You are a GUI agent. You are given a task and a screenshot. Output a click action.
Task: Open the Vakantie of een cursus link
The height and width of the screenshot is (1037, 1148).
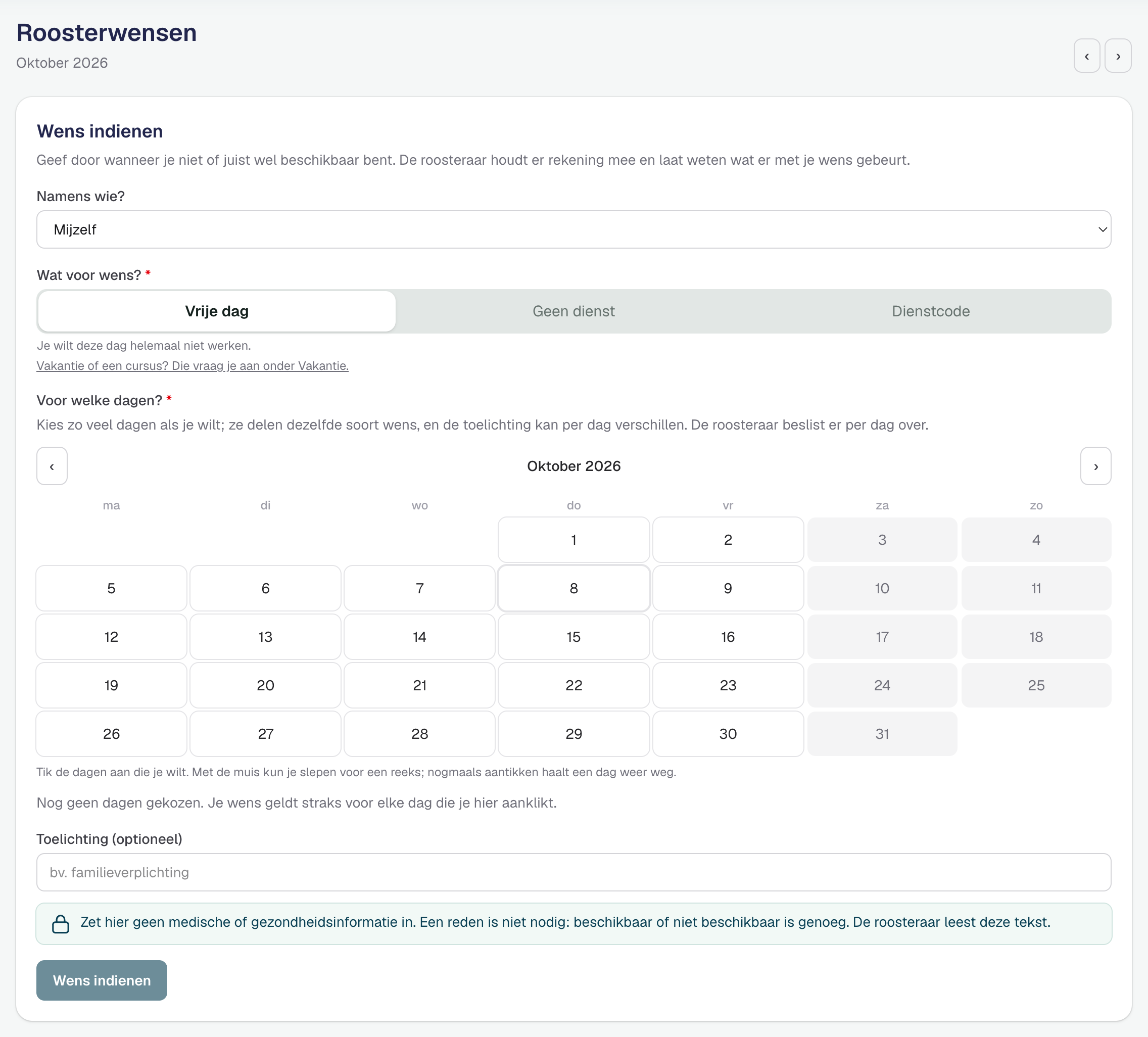click(193, 365)
